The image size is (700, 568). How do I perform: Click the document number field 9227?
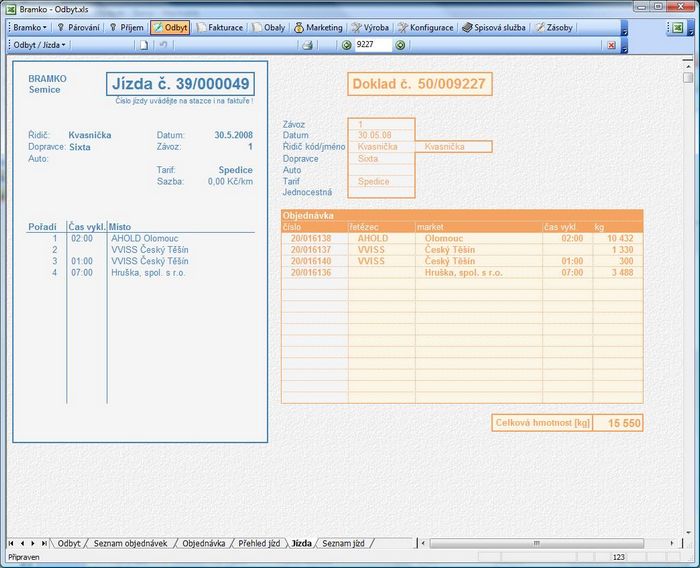[373, 45]
